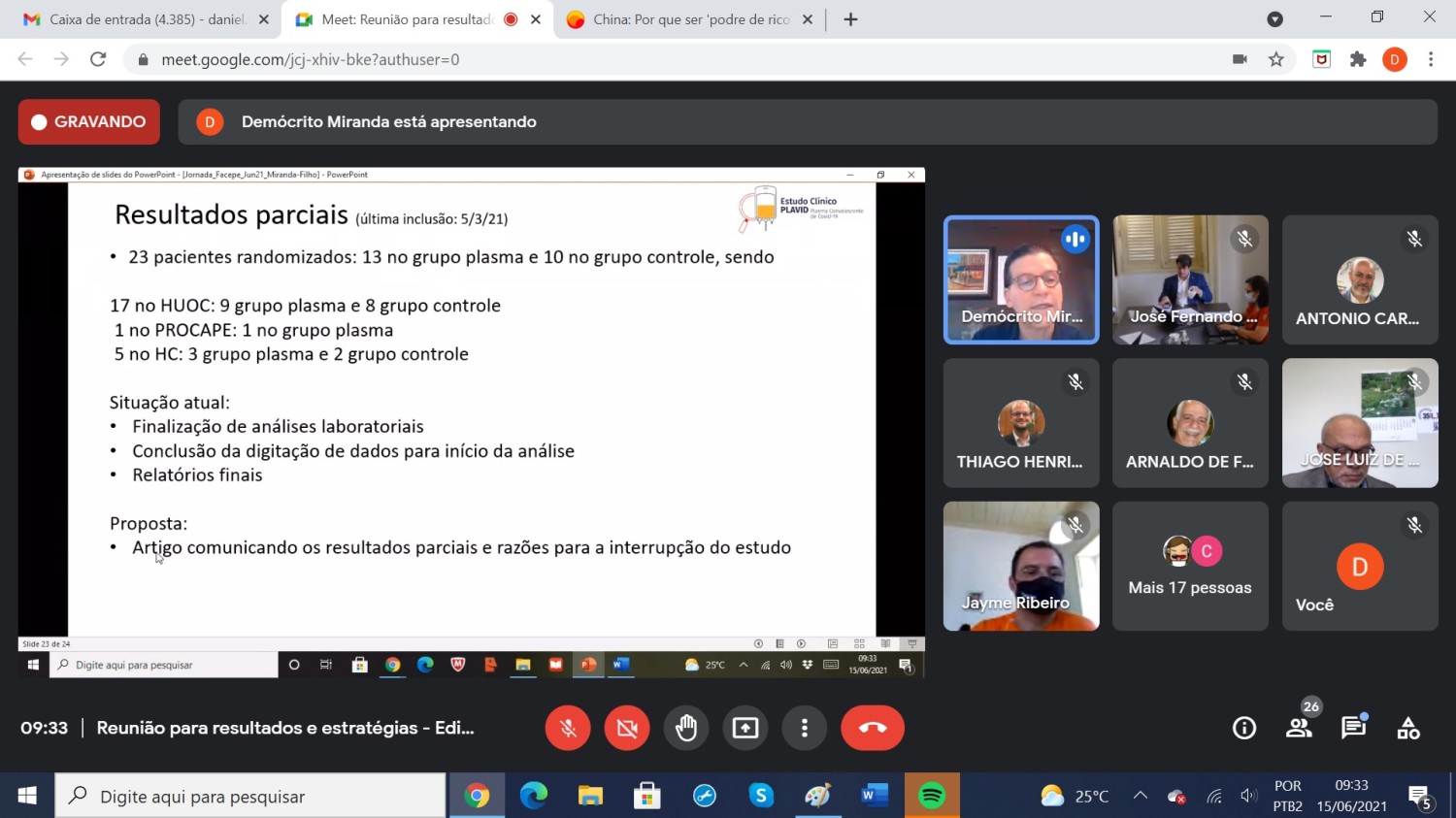
Task: Click the Mais 17 pessoas tile
Action: [x=1190, y=567]
